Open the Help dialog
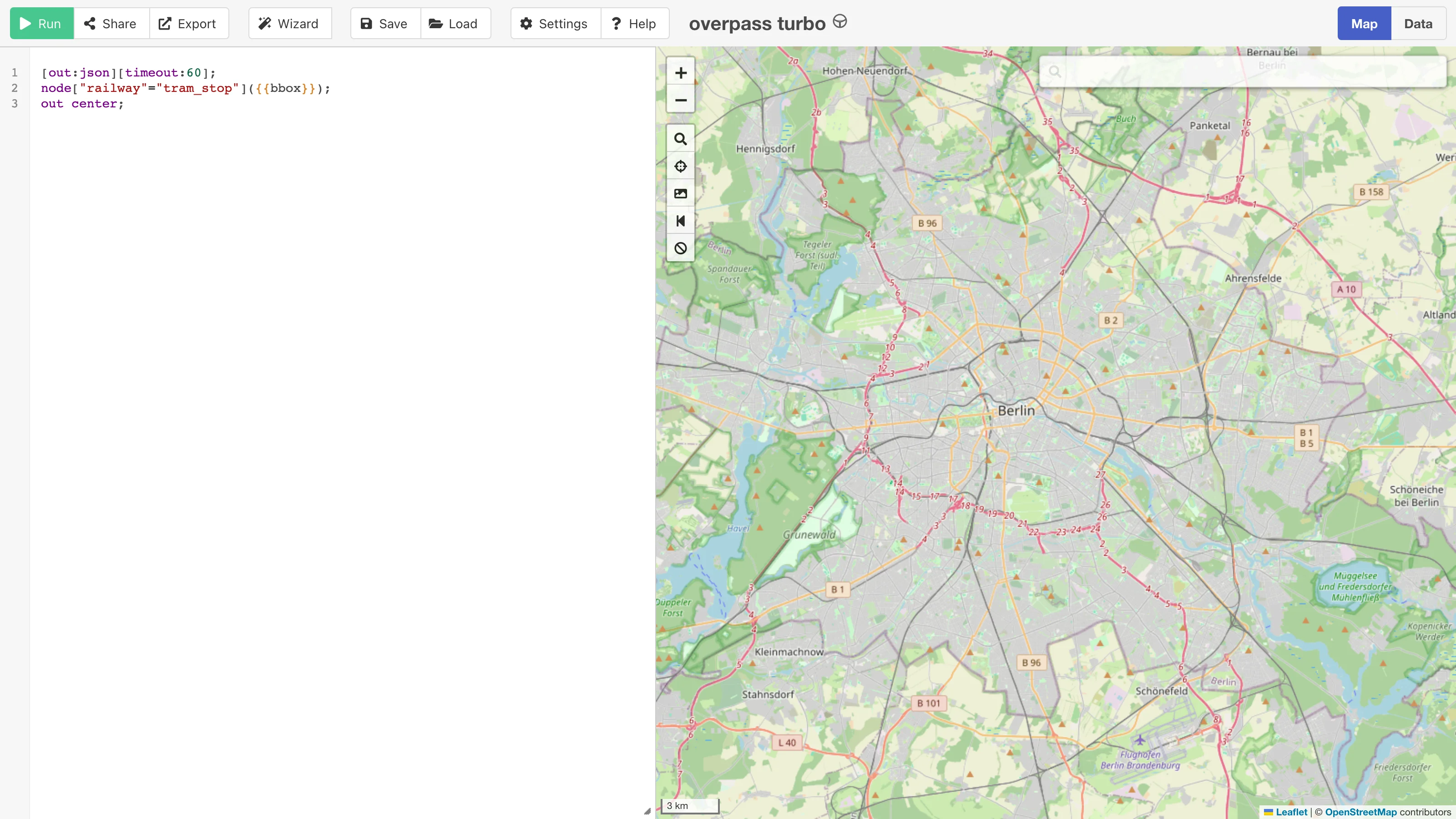The width and height of the screenshot is (1456, 819). [635, 24]
